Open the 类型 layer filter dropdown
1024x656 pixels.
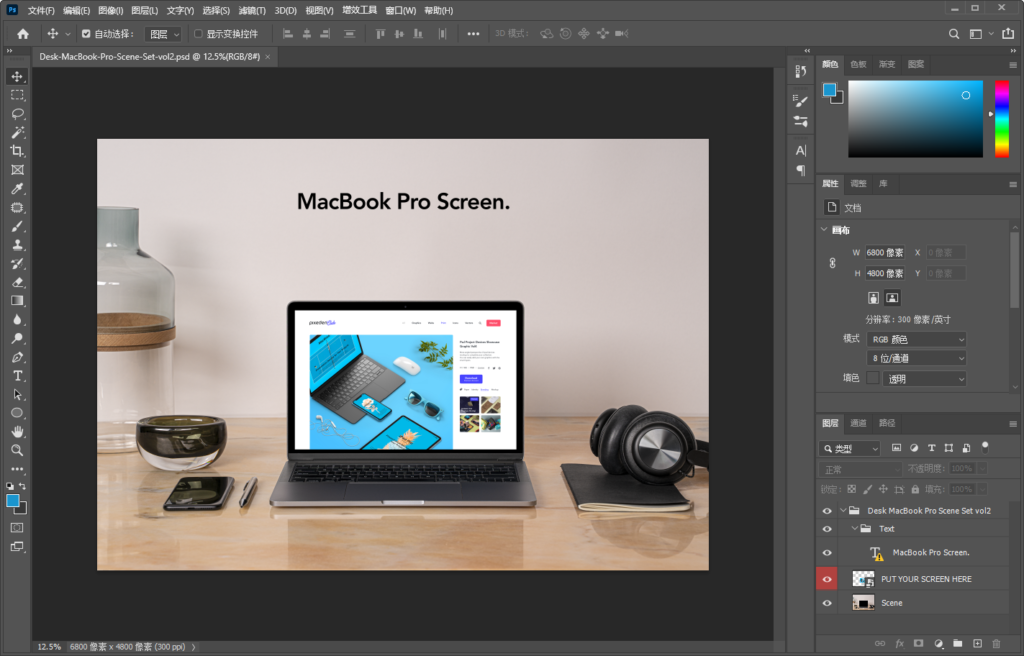pyautogui.click(x=850, y=449)
